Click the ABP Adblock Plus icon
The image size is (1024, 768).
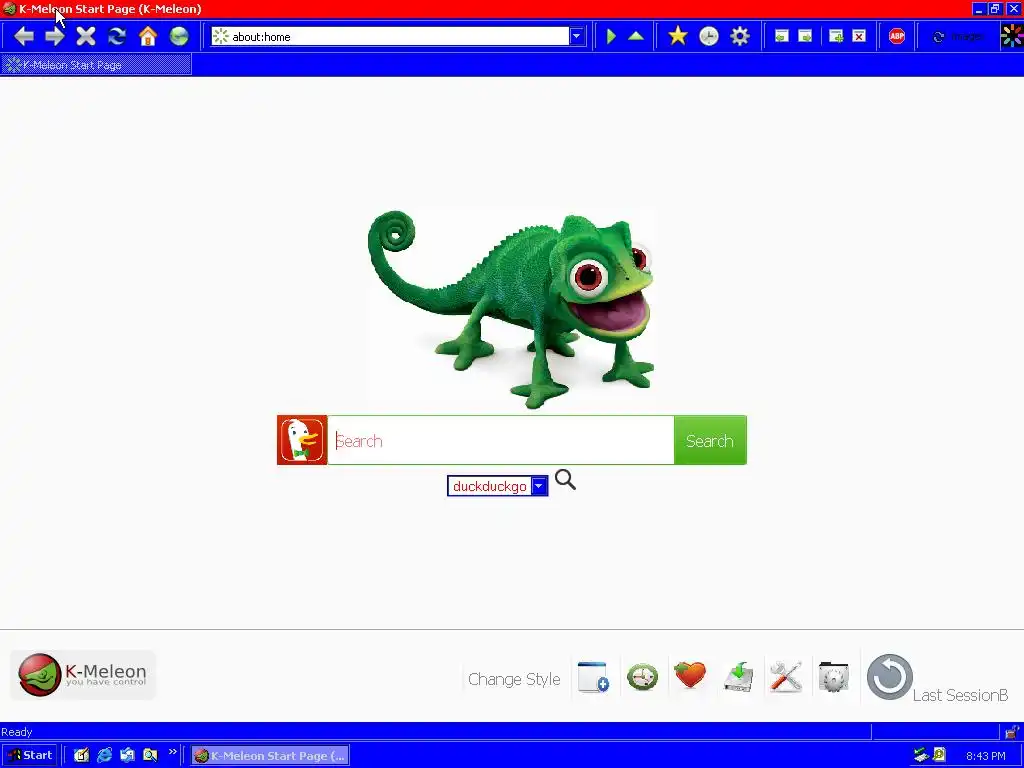point(897,36)
